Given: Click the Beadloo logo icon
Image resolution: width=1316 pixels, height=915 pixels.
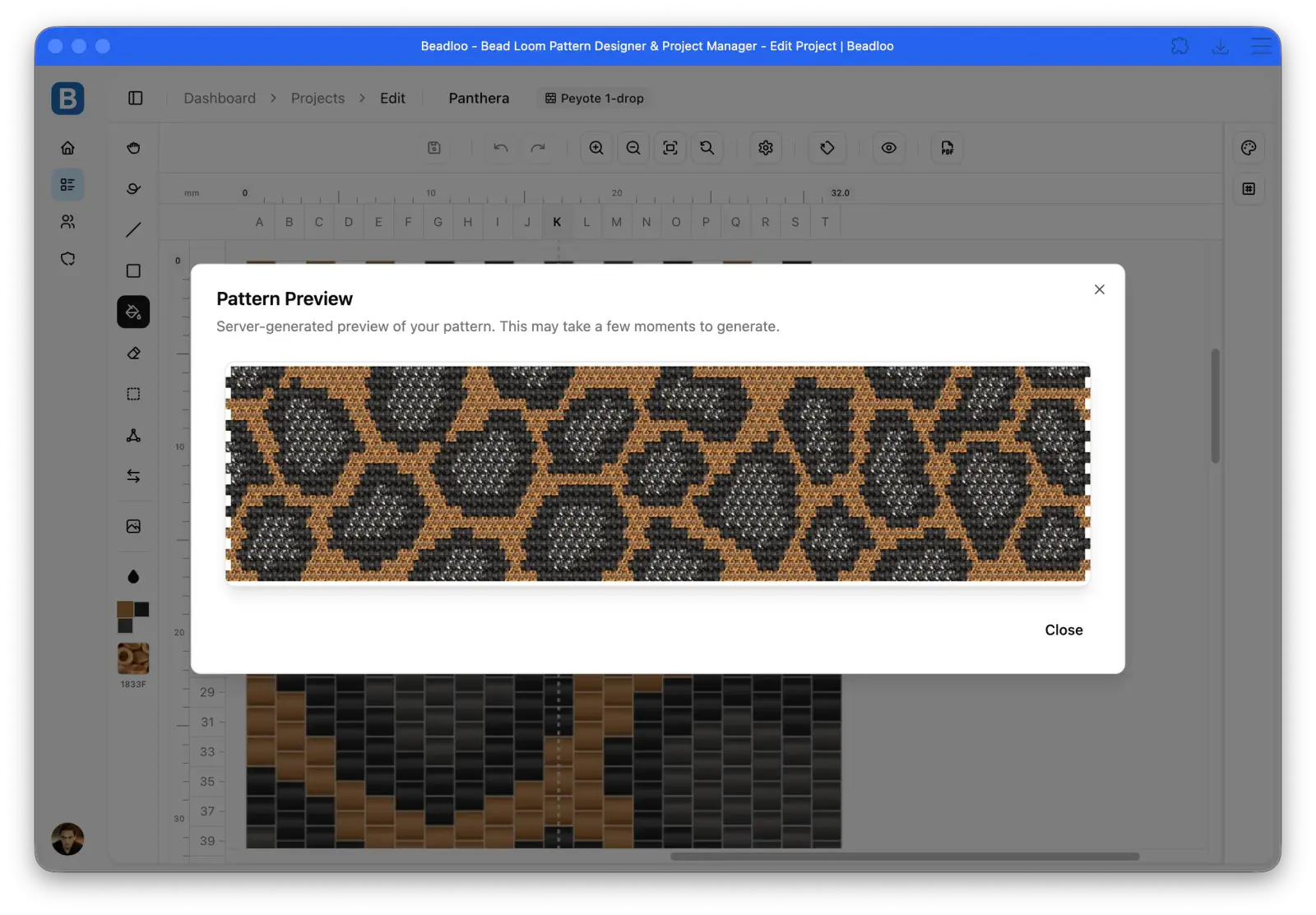Looking at the screenshot, I should coord(67,99).
